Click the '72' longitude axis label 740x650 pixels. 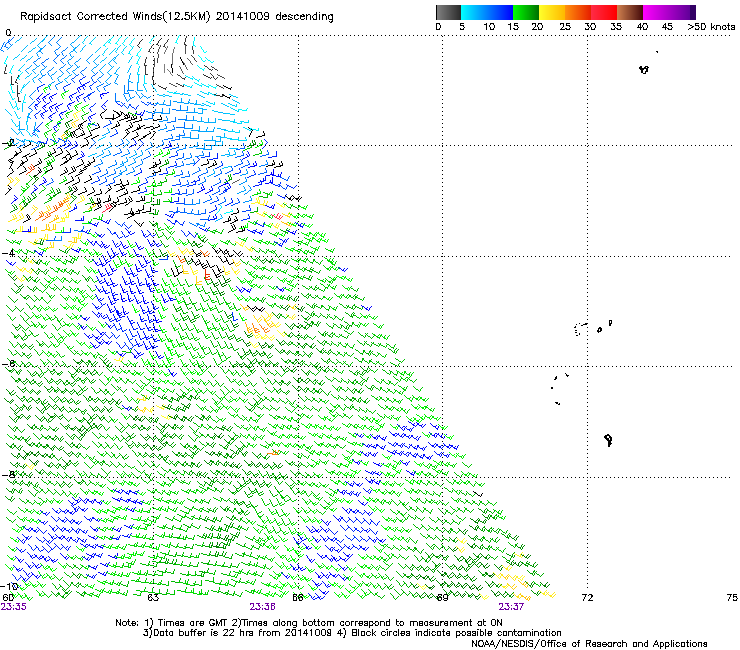click(587, 598)
